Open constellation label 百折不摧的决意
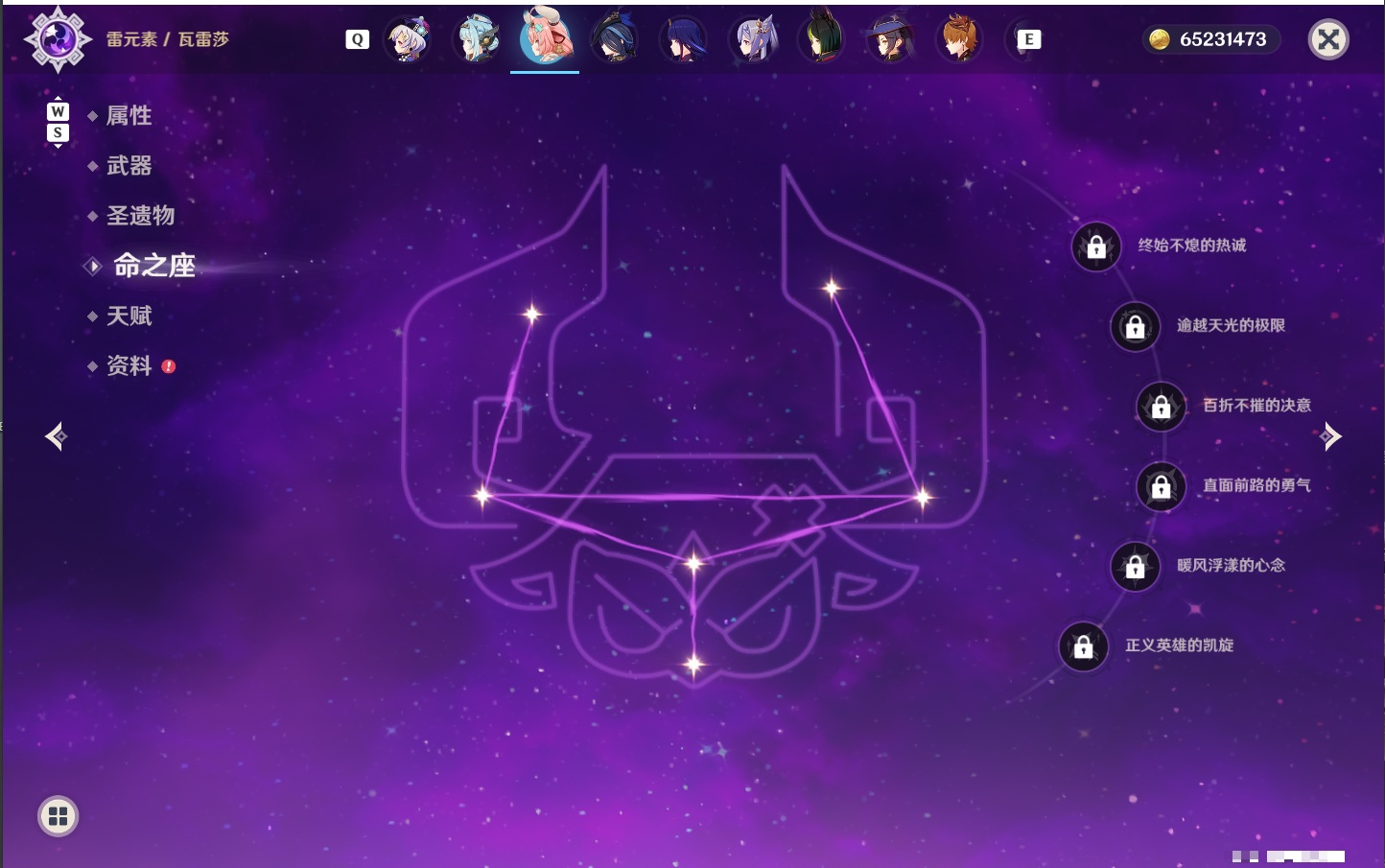 (1256, 406)
